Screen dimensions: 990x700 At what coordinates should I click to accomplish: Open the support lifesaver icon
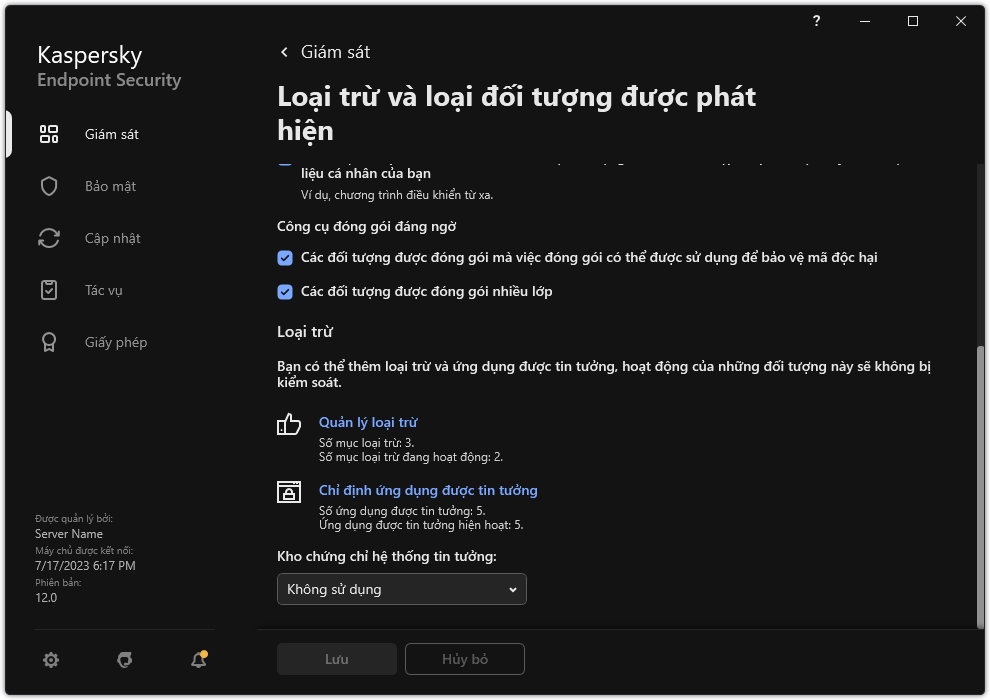(x=124, y=660)
